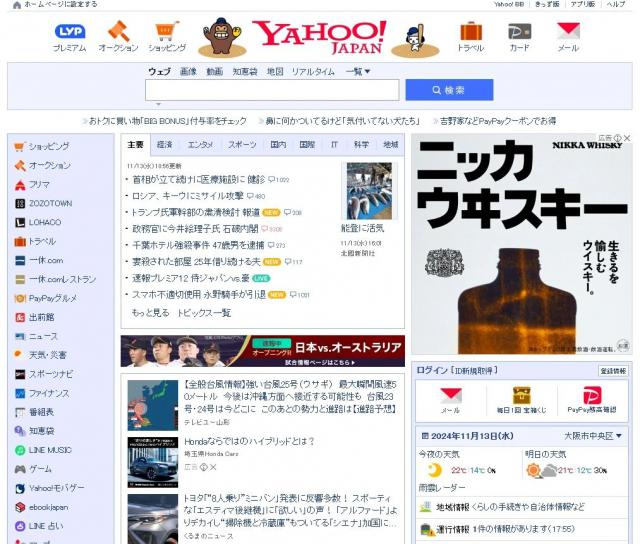The height and width of the screenshot is (544, 640).
Task: Open the PayPay残高確認 icon
Action: tap(591, 395)
